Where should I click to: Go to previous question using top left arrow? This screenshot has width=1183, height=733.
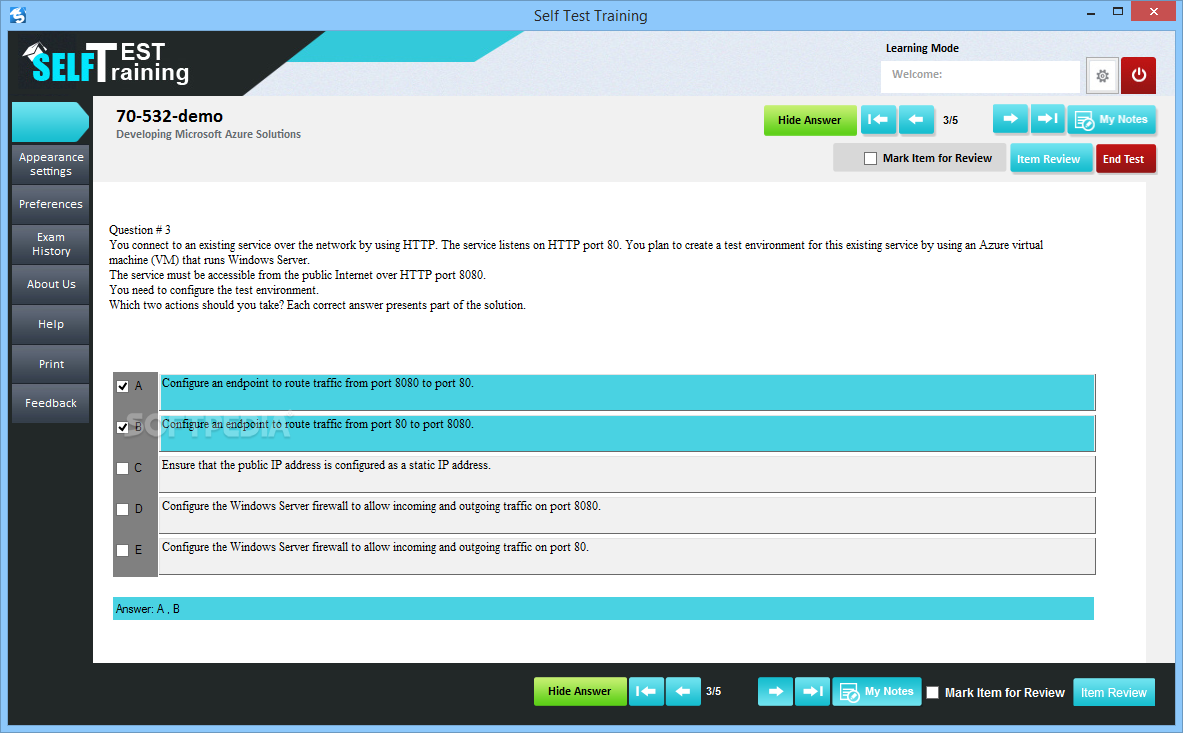point(916,120)
